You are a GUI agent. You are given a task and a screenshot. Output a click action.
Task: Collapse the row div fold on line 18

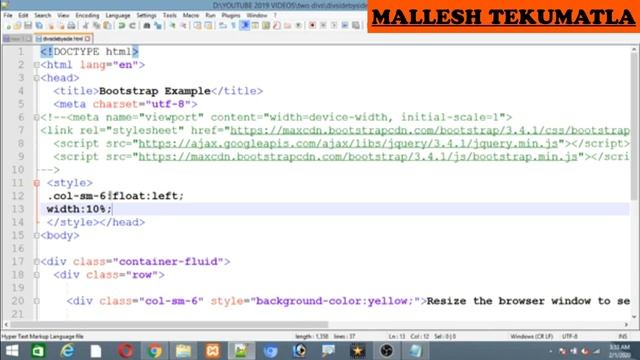(x=37, y=275)
